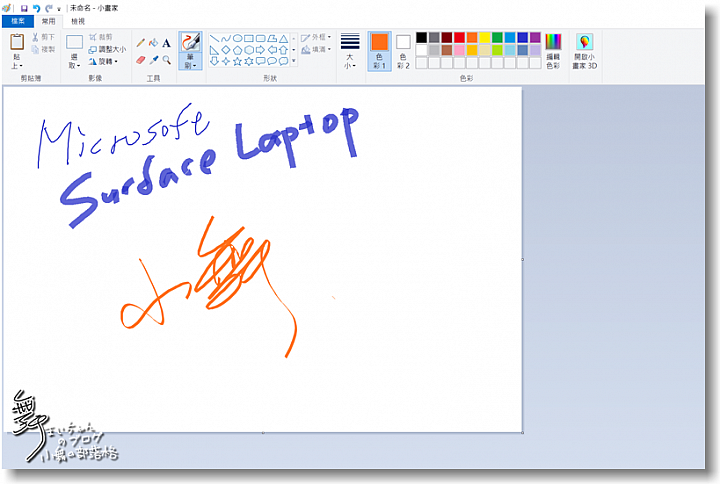Pick the Left arrow shape
This screenshot has height=484, width=720.
coord(272,50)
